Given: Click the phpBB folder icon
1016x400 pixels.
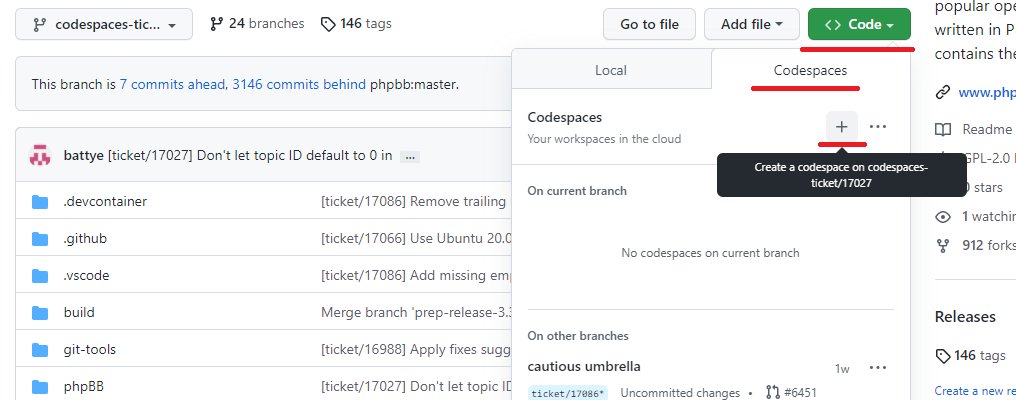Looking at the screenshot, I should (x=40, y=388).
